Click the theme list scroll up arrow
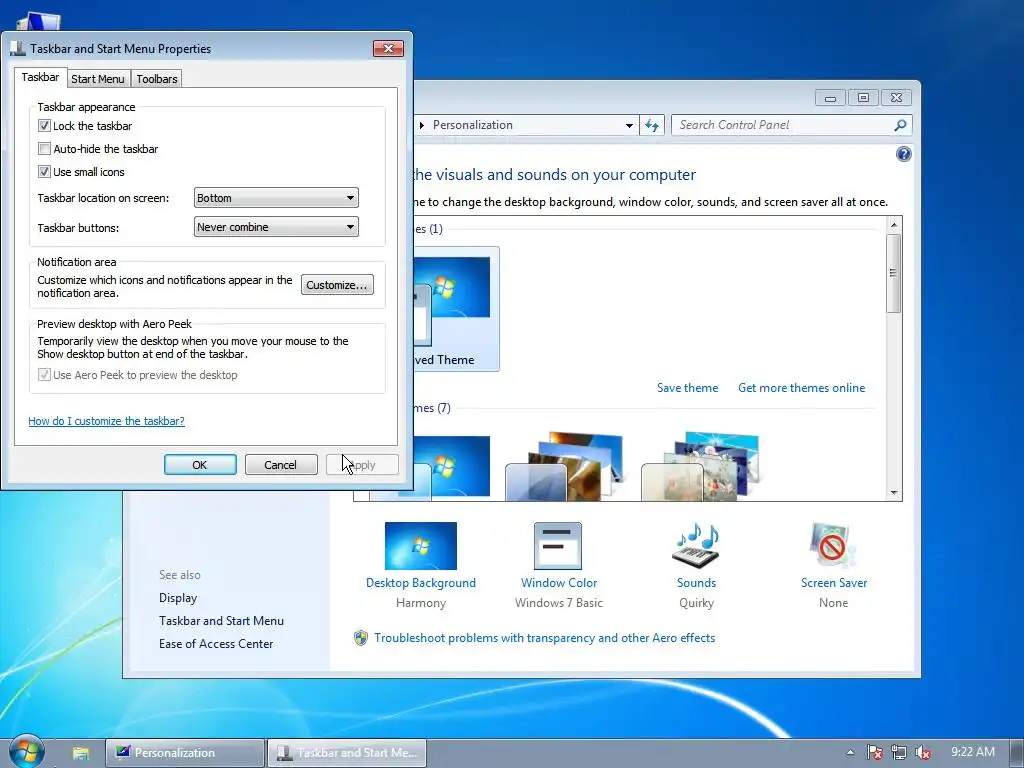 (894, 225)
